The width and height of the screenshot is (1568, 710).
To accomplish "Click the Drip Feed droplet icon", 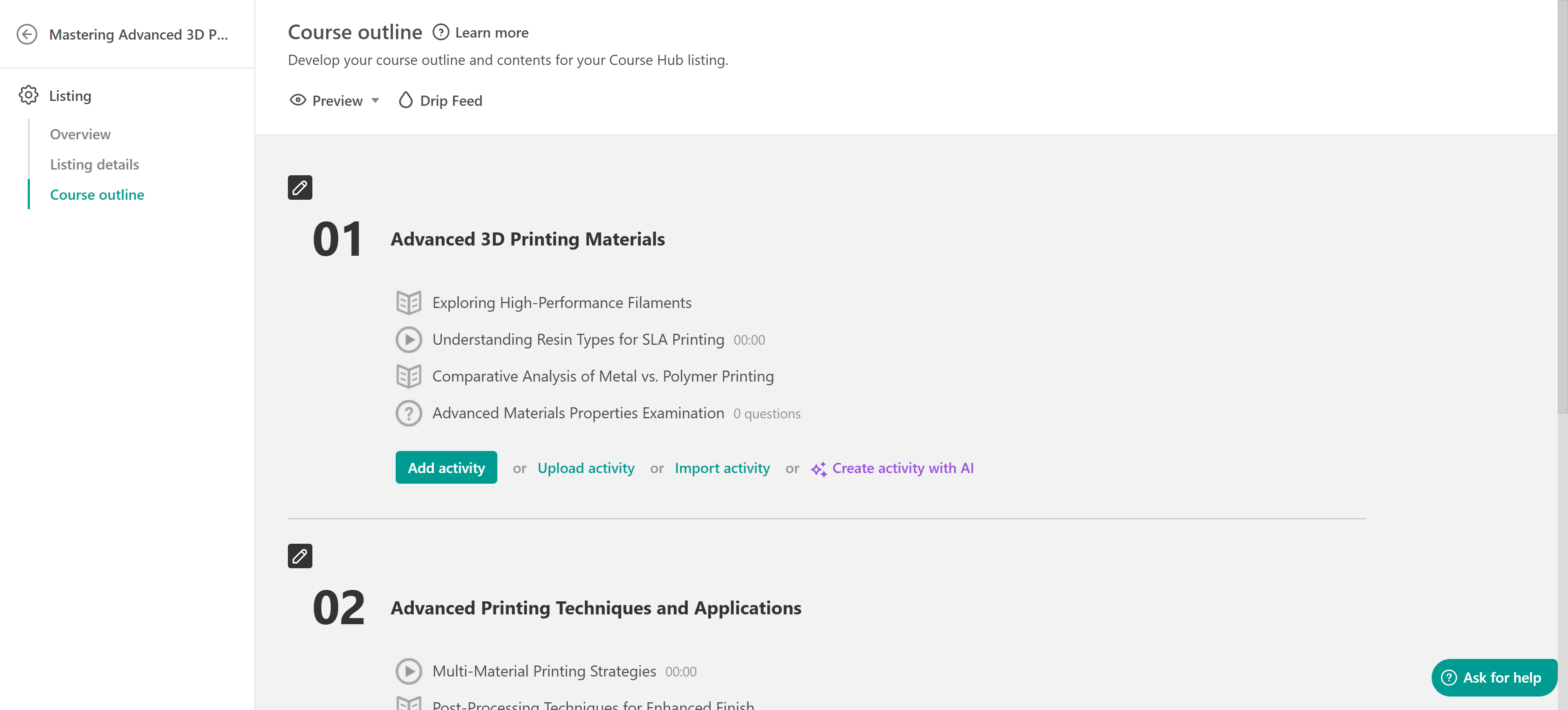I will point(405,100).
